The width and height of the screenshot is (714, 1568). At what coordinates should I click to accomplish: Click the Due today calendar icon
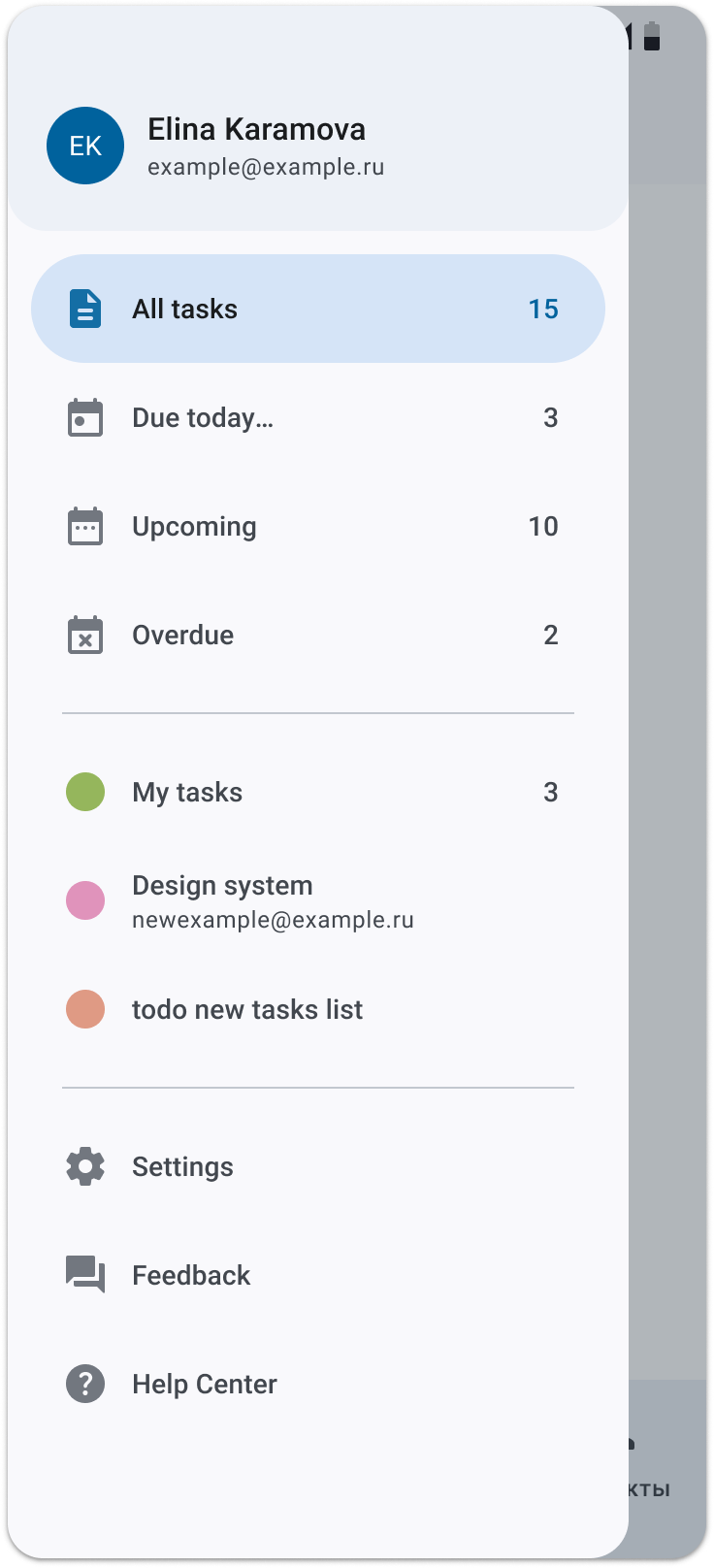point(85,418)
